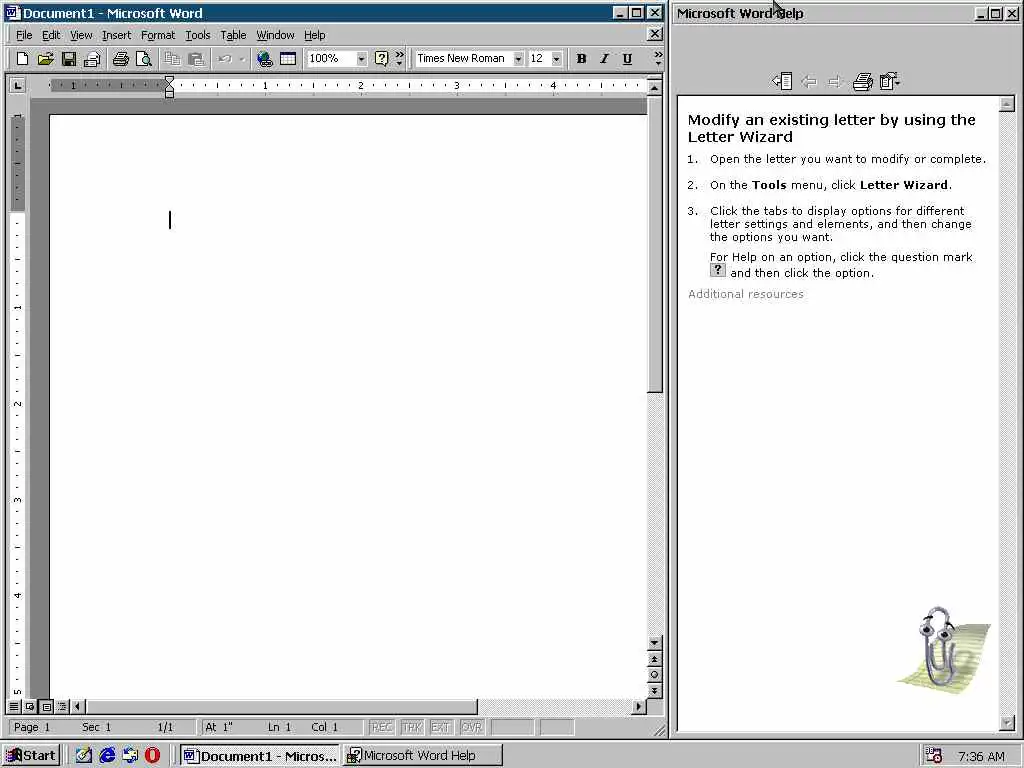This screenshot has height=768, width=1024.
Task: Switch to Print Layout view button
Action: coord(46,706)
